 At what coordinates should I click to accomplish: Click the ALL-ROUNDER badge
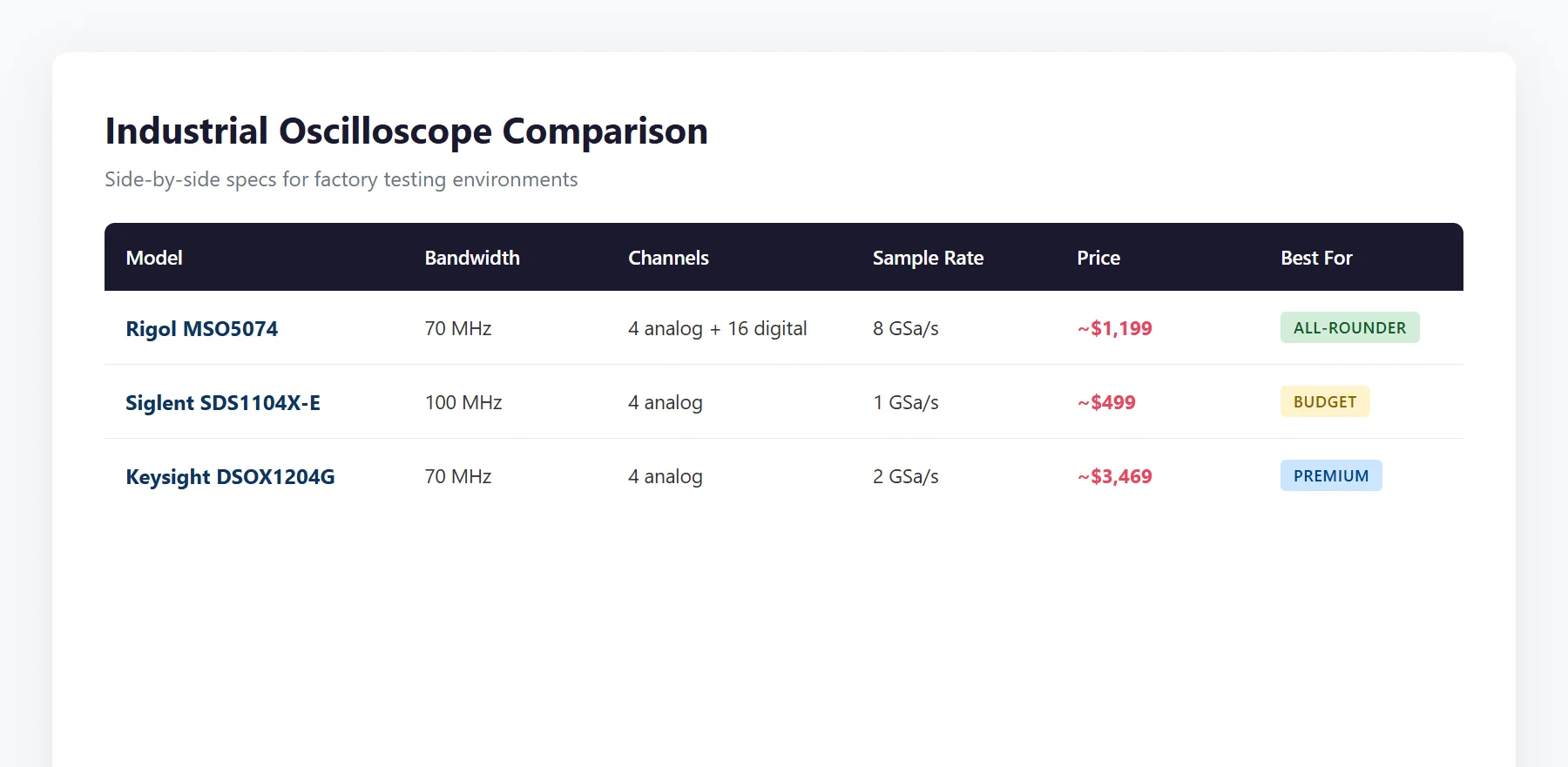(1349, 327)
